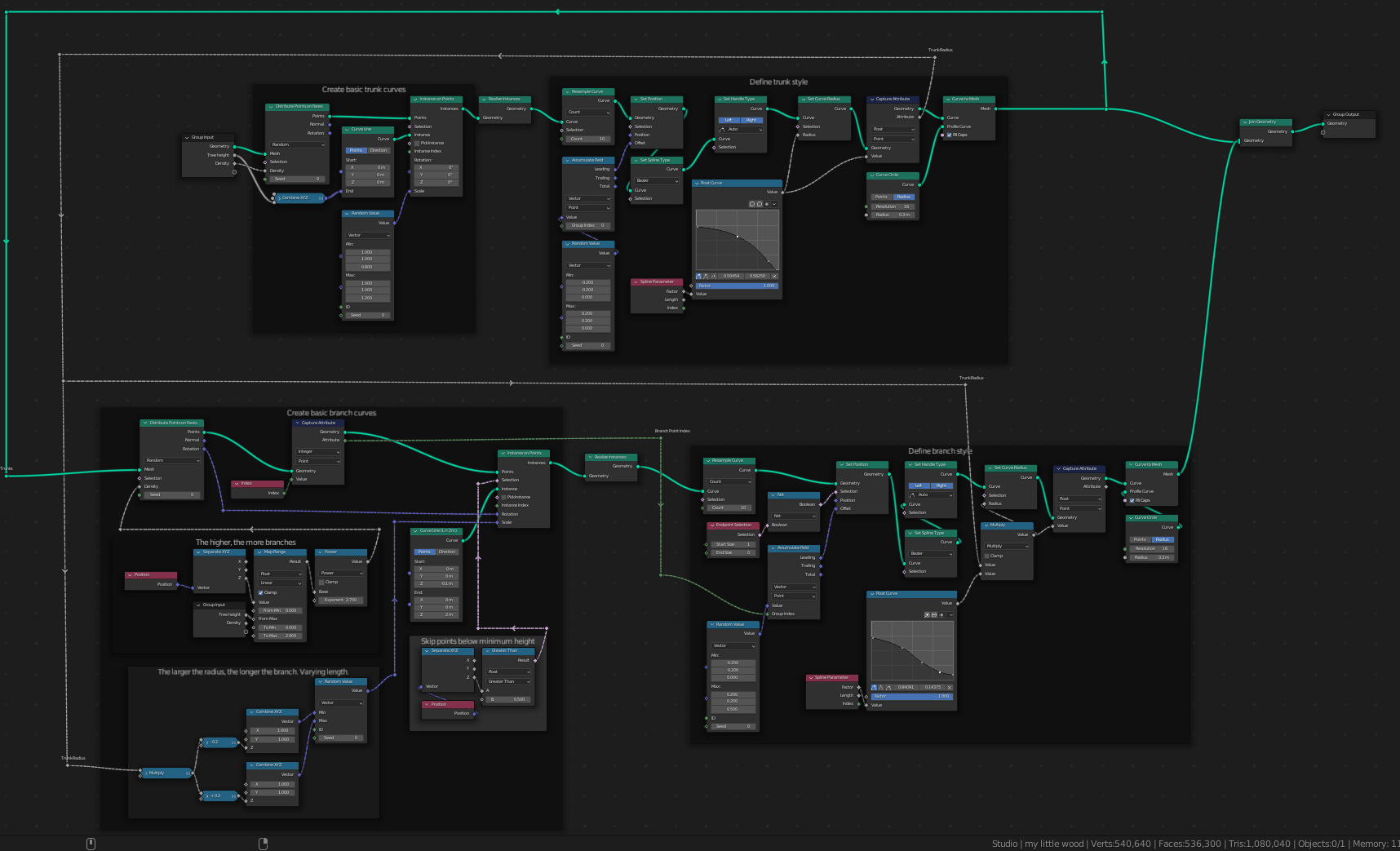Image resolution: width=1400 pixels, height=851 pixels.
Task: Enable Clamp in the Power node
Action: 322,582
